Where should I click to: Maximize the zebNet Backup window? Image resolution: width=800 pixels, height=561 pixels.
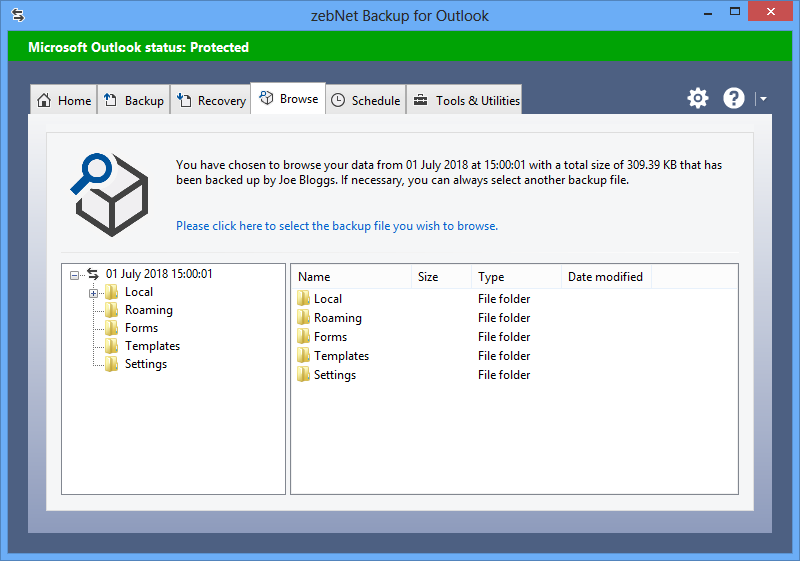[x=735, y=12]
